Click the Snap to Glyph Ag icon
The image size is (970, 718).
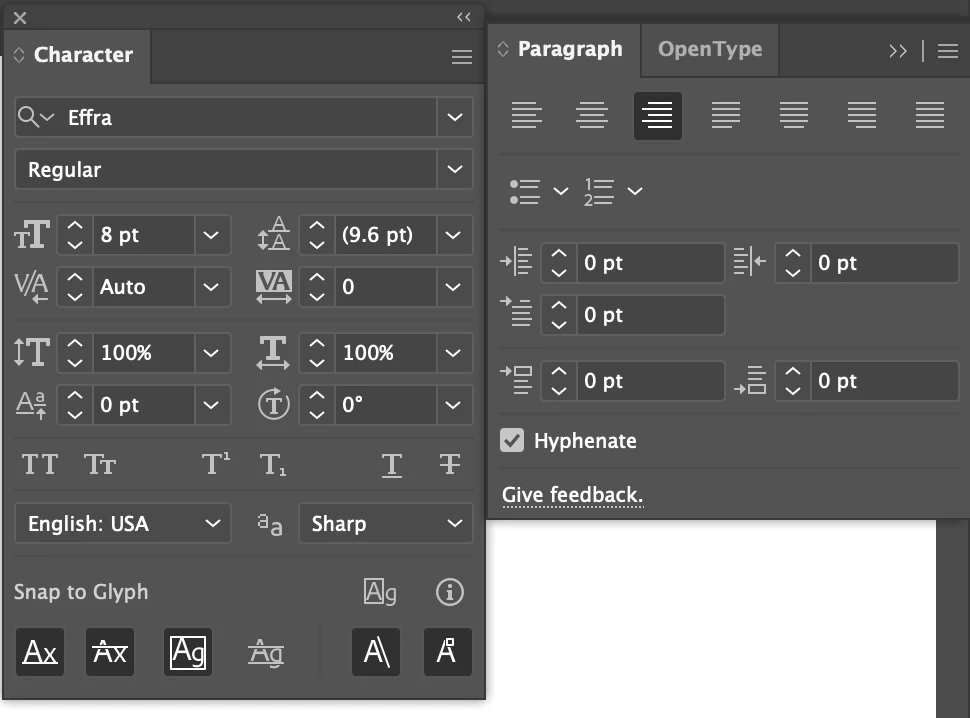click(x=380, y=592)
